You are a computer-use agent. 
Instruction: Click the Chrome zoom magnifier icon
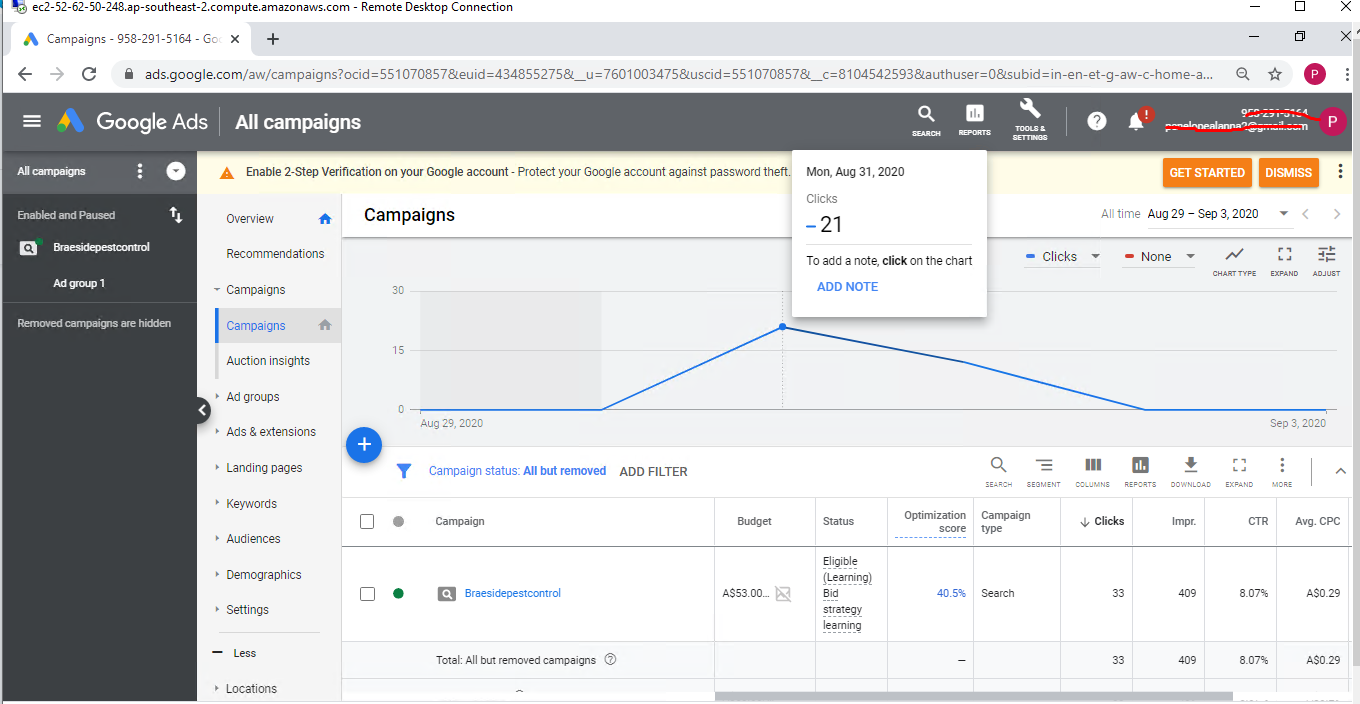click(1243, 74)
